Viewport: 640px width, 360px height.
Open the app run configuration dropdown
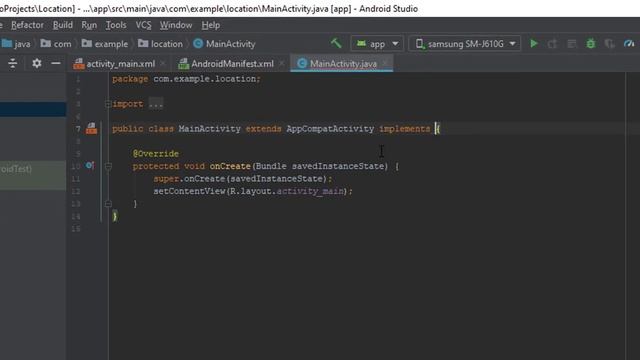pos(377,44)
